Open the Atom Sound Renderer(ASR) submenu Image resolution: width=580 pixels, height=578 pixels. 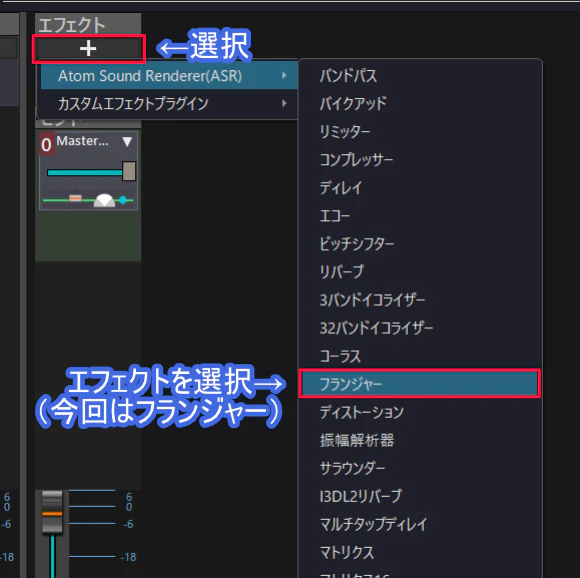tap(169, 76)
